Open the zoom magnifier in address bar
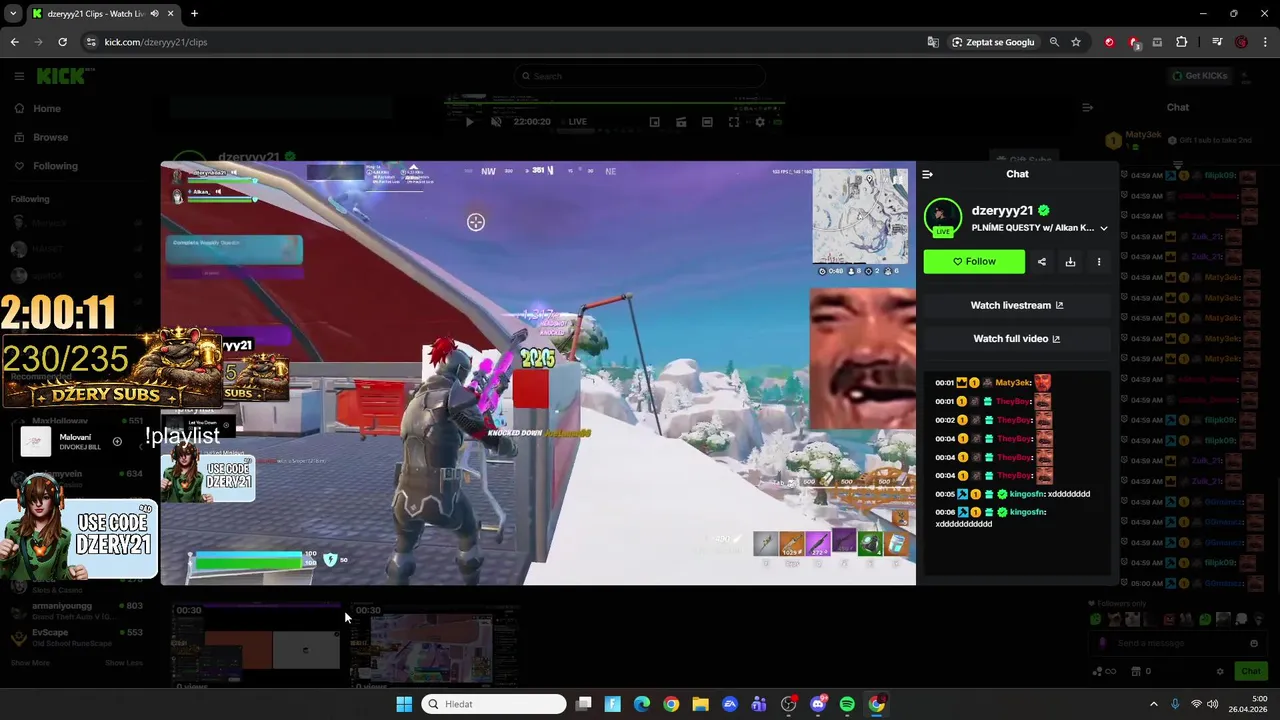Viewport: 1280px width, 720px height. pyautogui.click(x=1054, y=42)
